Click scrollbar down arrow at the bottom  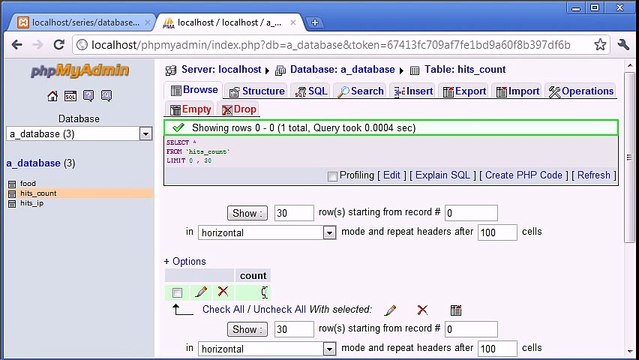pyautogui.click(x=630, y=351)
